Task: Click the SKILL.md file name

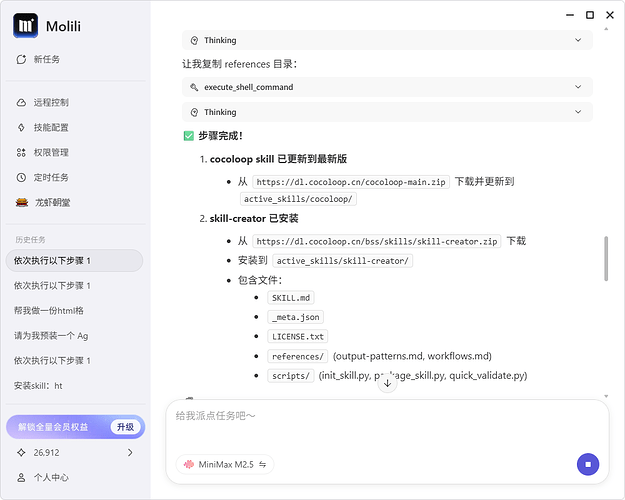Action: coord(291,298)
